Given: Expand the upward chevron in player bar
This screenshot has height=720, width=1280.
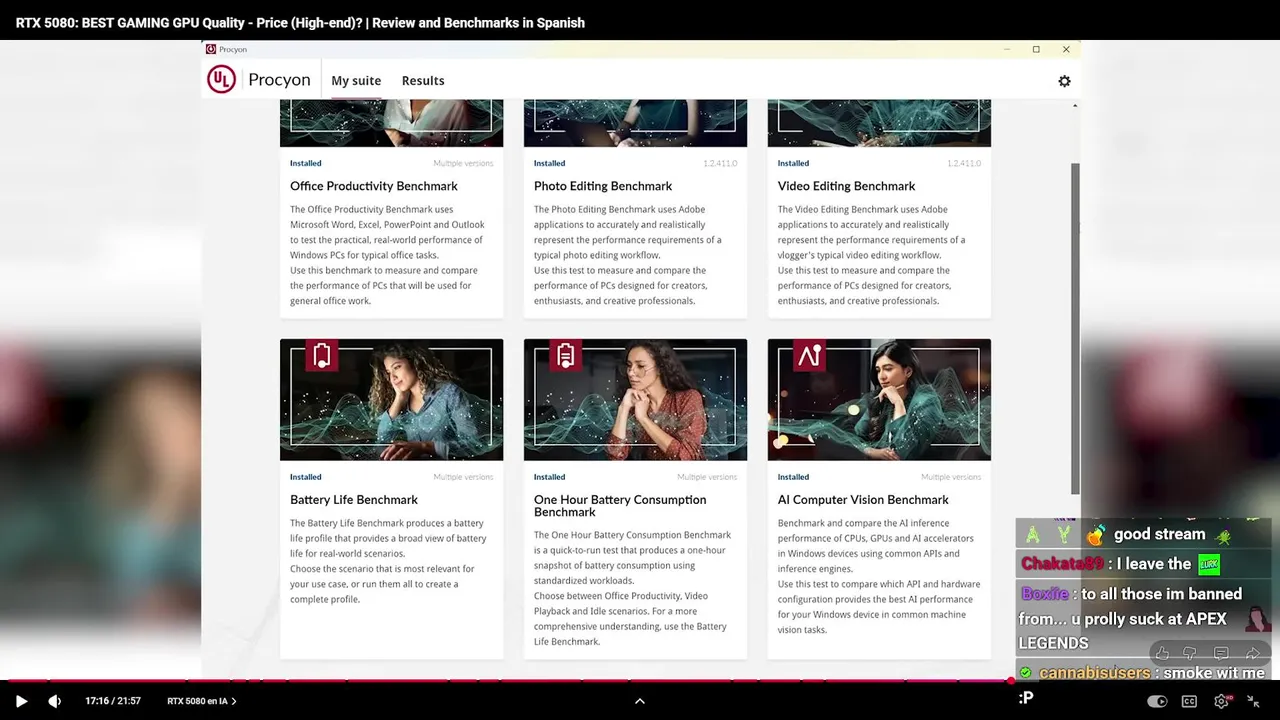Looking at the screenshot, I should [640, 701].
